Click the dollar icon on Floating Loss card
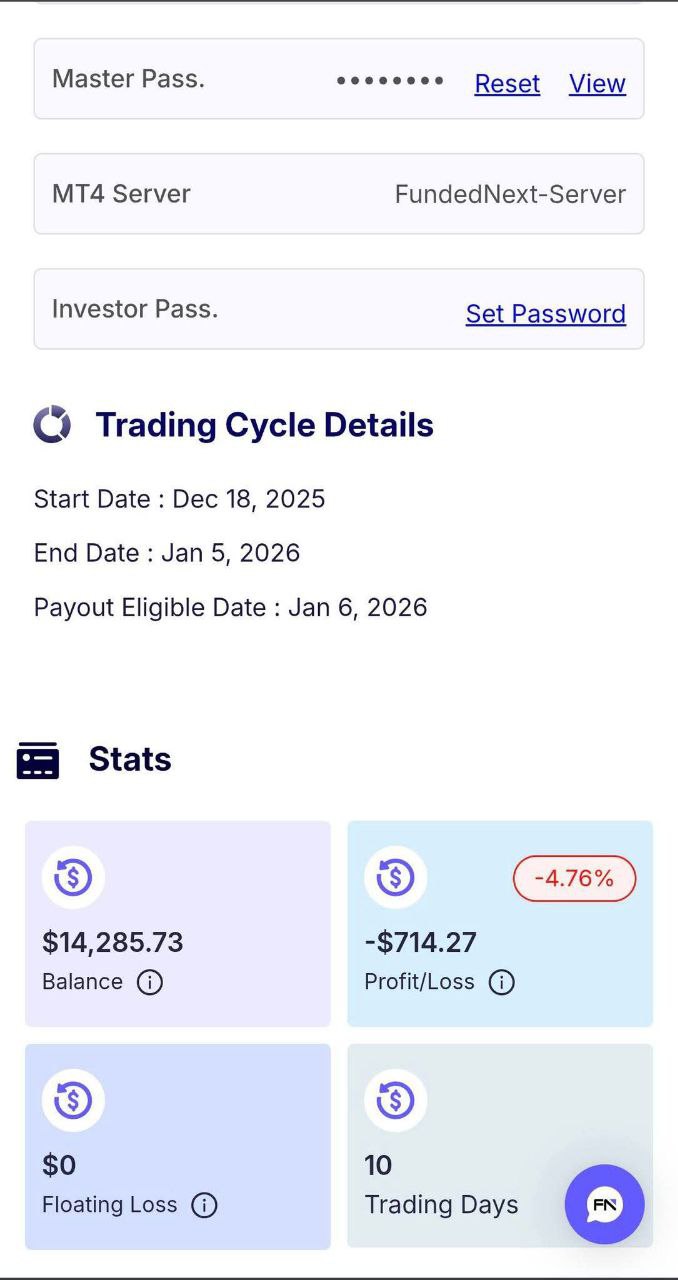The width and height of the screenshot is (678, 1280). [x=73, y=1100]
